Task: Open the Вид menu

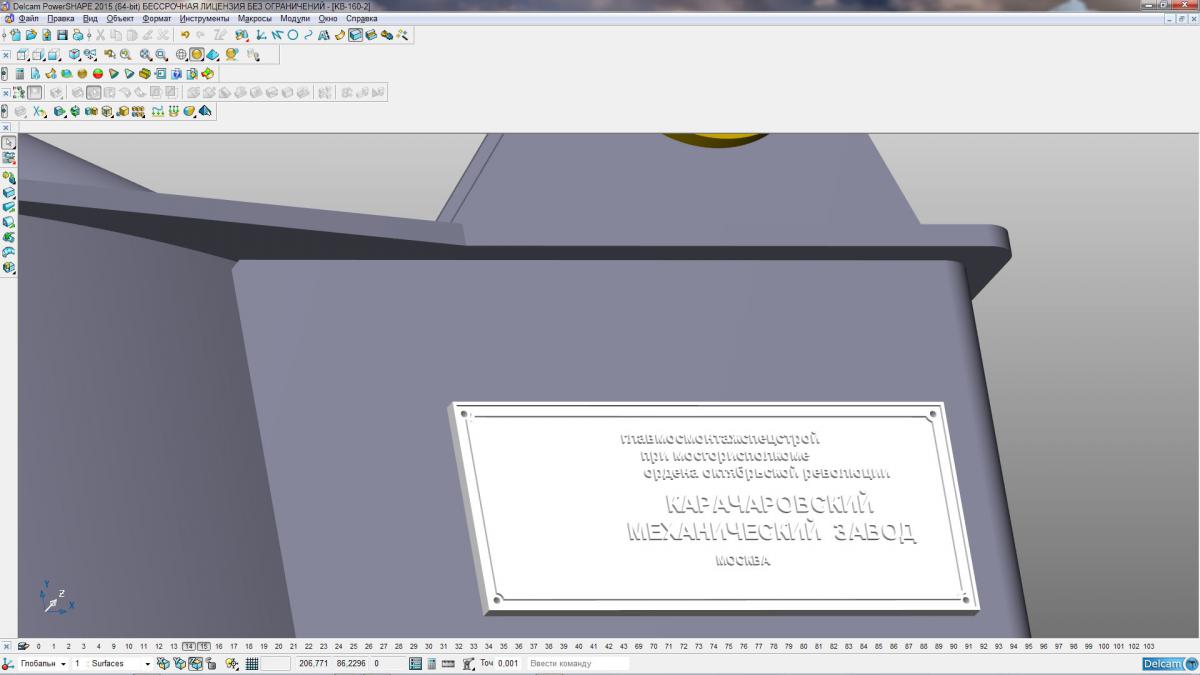Action: (90, 19)
